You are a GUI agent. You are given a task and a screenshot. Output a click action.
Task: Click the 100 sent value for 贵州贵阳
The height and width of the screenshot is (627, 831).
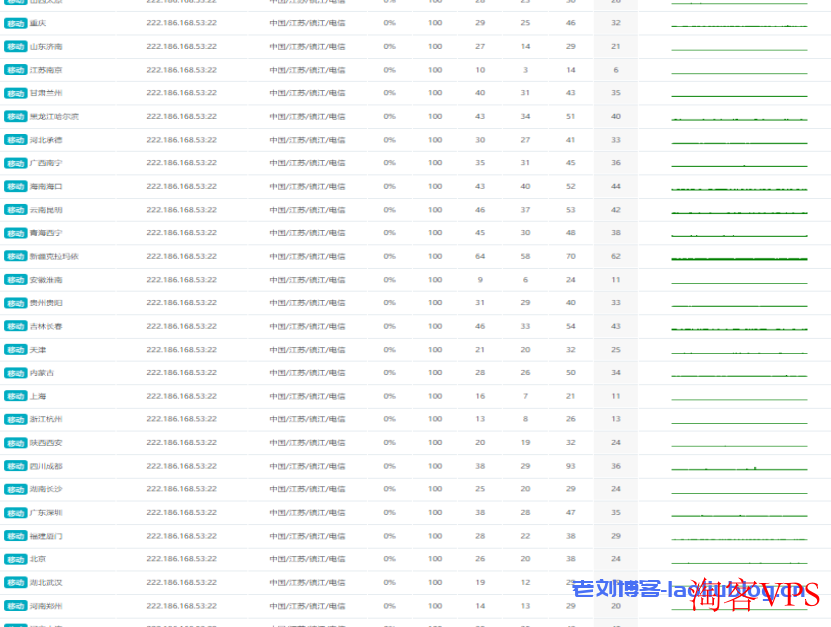pos(435,303)
